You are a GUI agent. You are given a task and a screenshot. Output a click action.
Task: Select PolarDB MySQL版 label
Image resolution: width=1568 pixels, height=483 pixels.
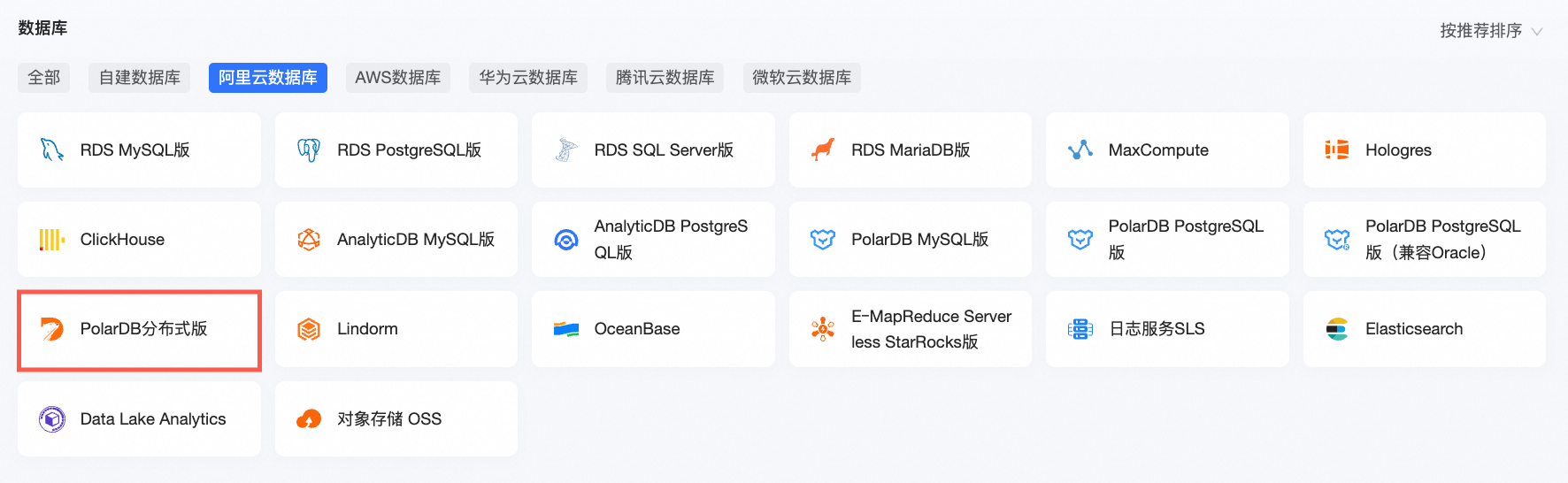click(919, 240)
